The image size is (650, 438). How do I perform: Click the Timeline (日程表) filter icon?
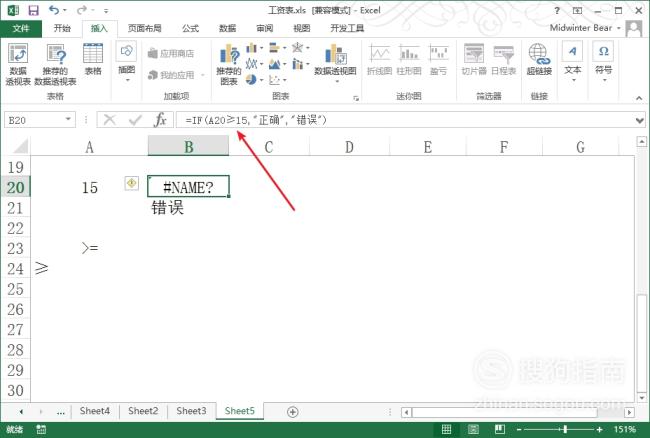[503, 60]
